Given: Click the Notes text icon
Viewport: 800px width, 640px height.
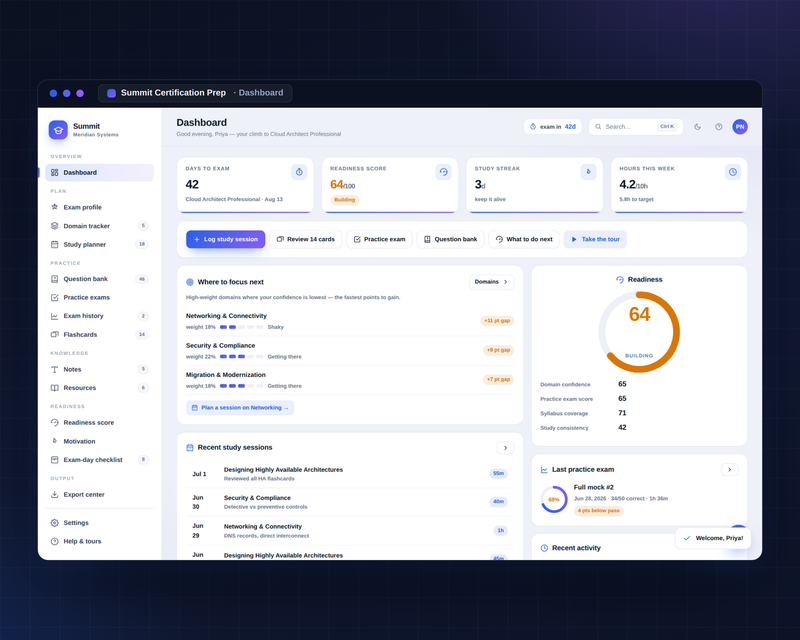Looking at the screenshot, I should click(x=55, y=370).
